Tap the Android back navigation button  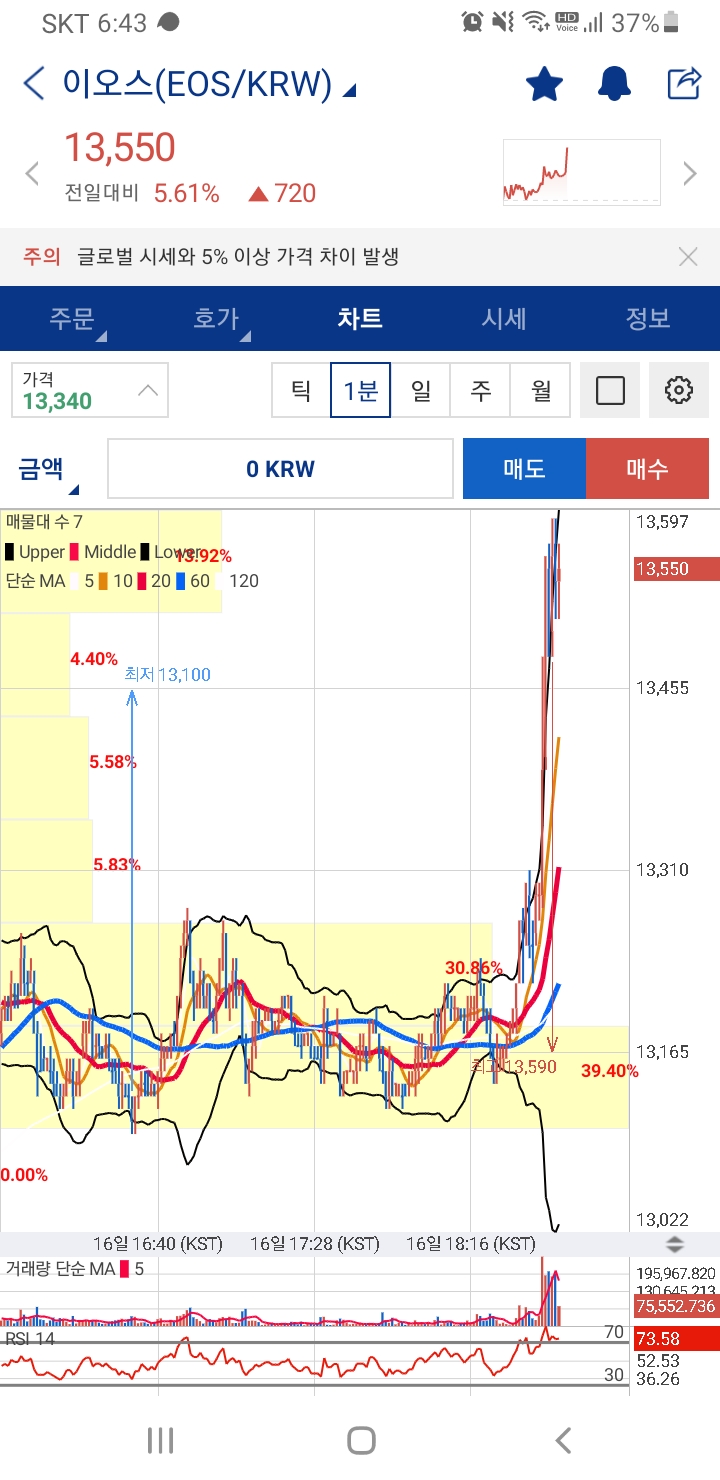(563, 1440)
